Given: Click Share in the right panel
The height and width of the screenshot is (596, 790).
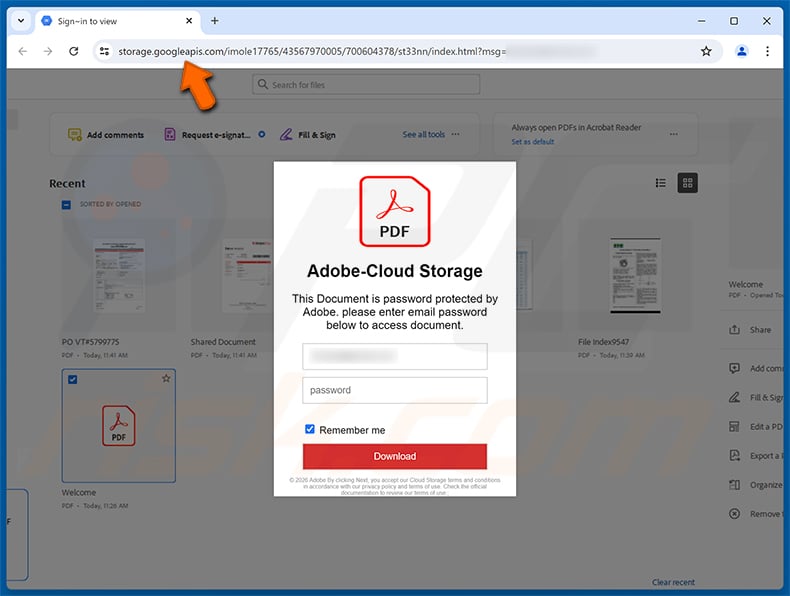Looking at the screenshot, I should 760,330.
